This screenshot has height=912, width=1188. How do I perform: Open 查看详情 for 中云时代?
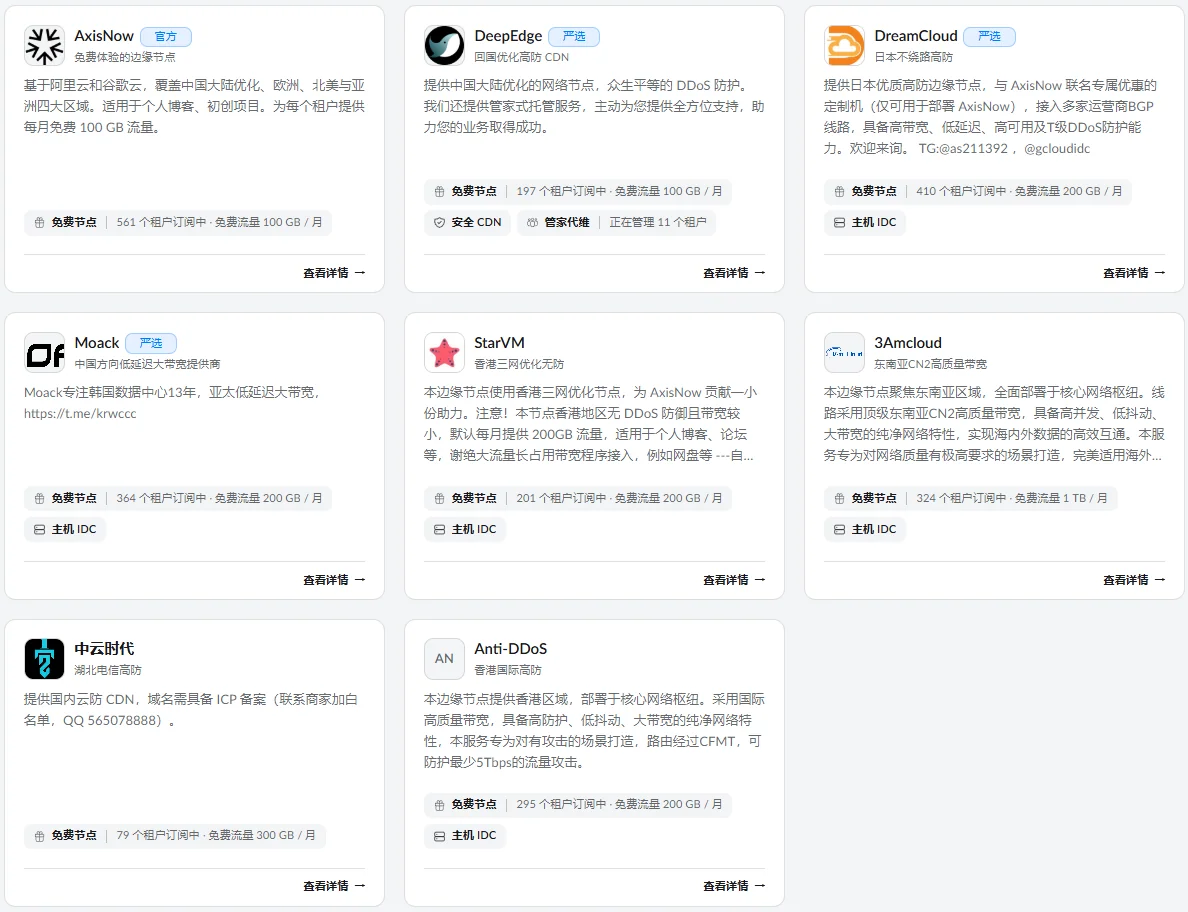[334, 885]
